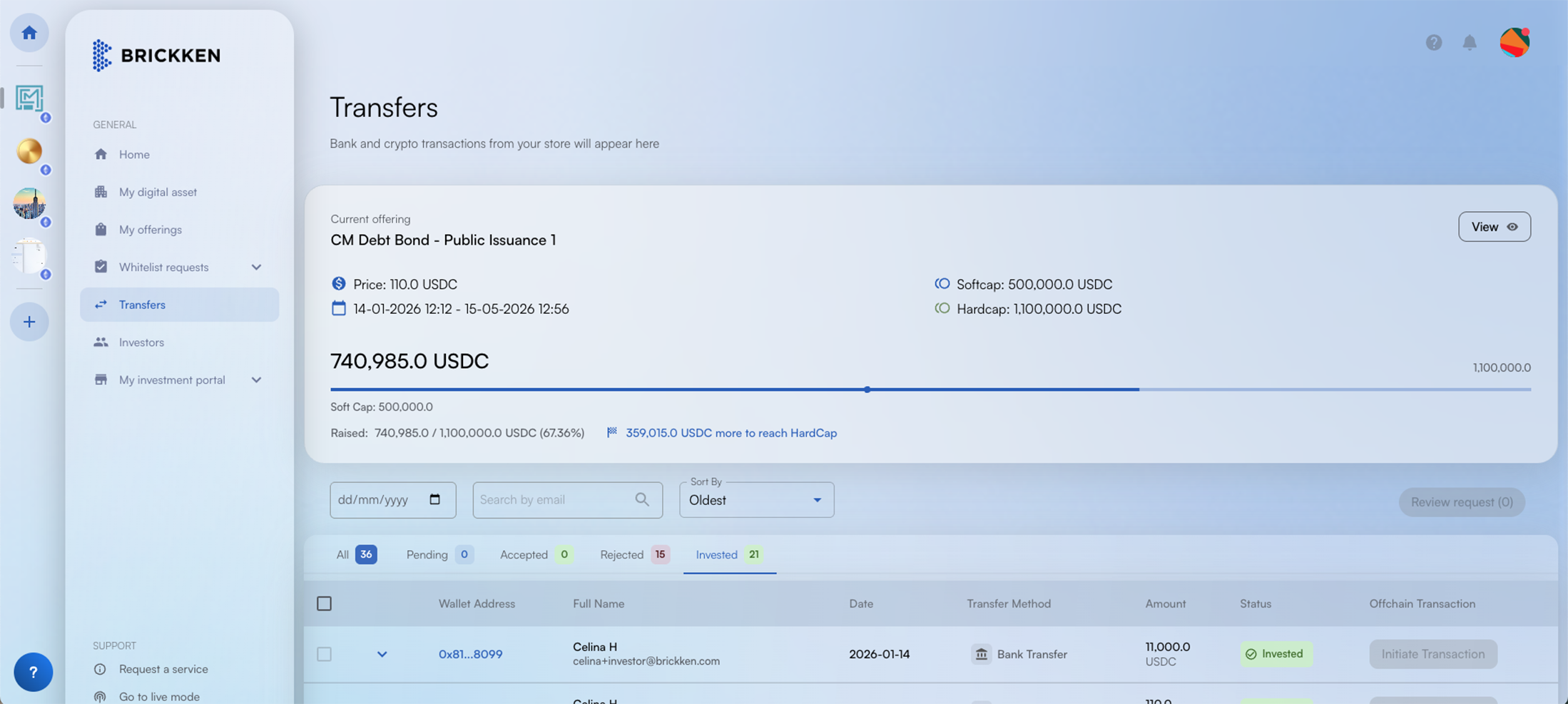This screenshot has height=704, width=1568.
Task: Click the celina+investor@brickken.com email in the first row
Action: click(646, 661)
